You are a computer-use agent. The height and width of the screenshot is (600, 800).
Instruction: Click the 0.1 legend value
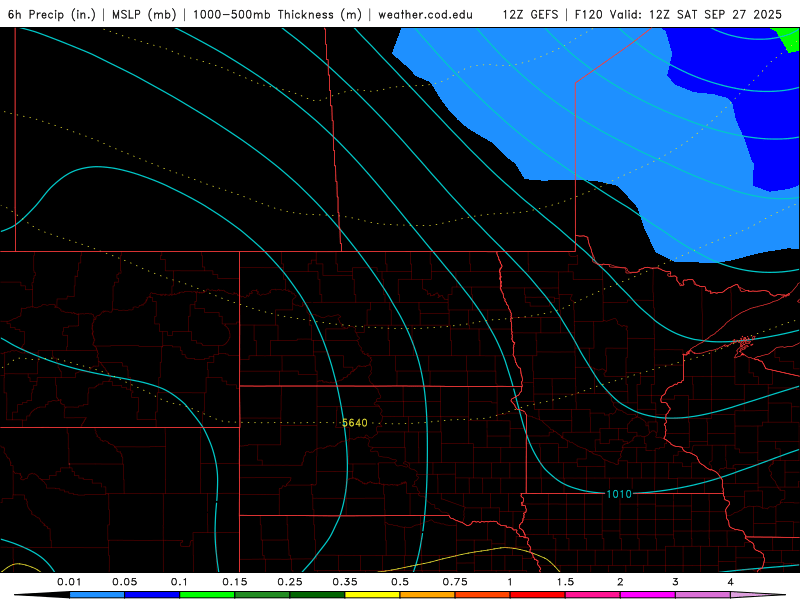[179, 582]
